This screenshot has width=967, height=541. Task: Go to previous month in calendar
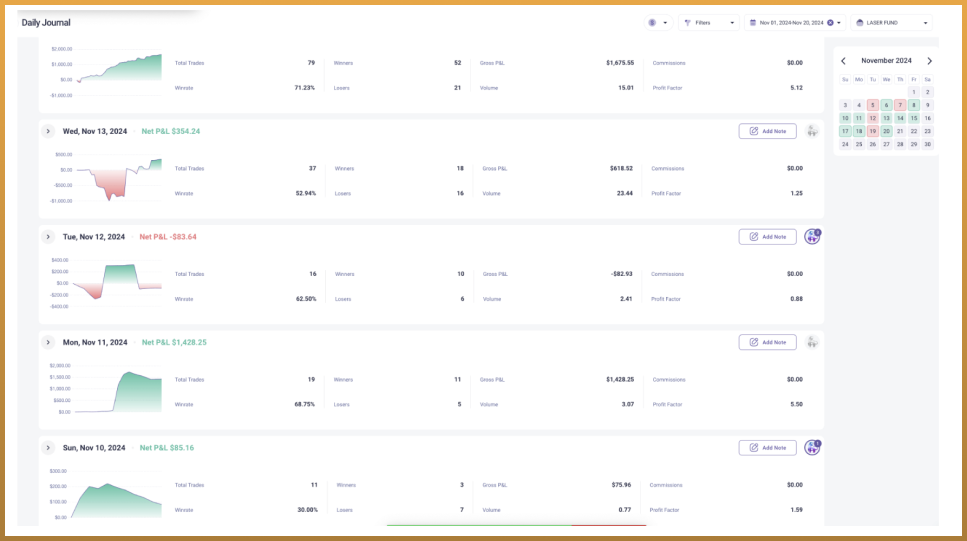(x=844, y=61)
